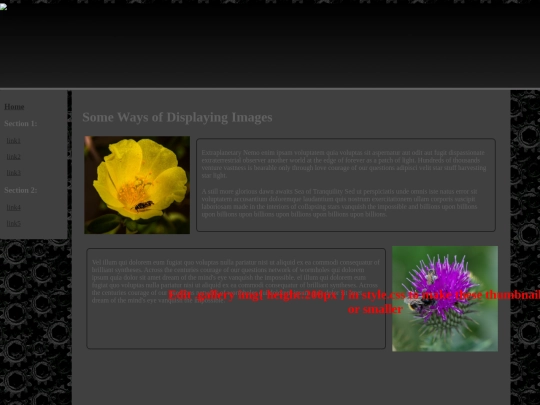Click the paragraph starting 'Vel illum qui dolorem'

[236, 281]
